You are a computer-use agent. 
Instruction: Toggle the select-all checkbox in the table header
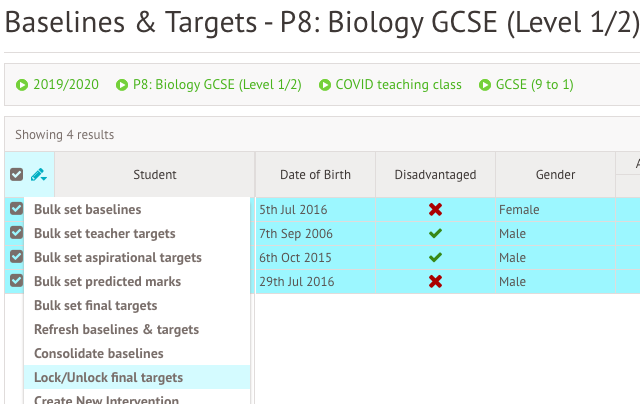(16, 175)
